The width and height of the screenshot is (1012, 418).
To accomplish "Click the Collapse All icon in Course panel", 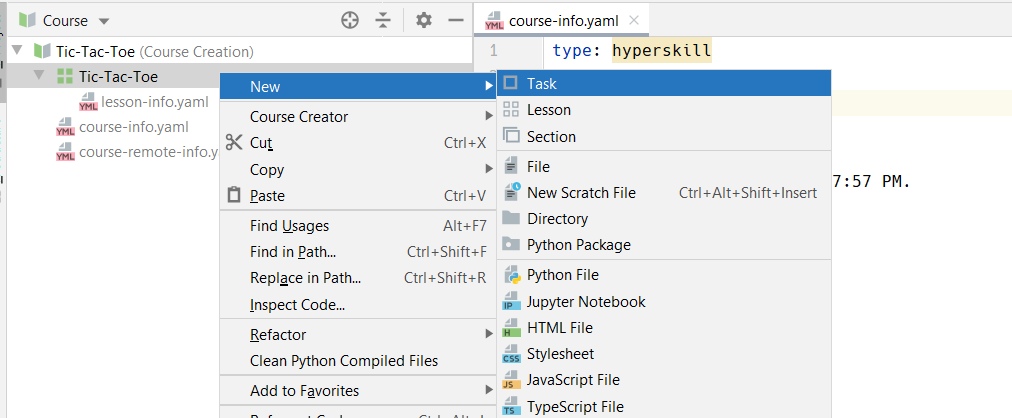I will click(x=383, y=20).
